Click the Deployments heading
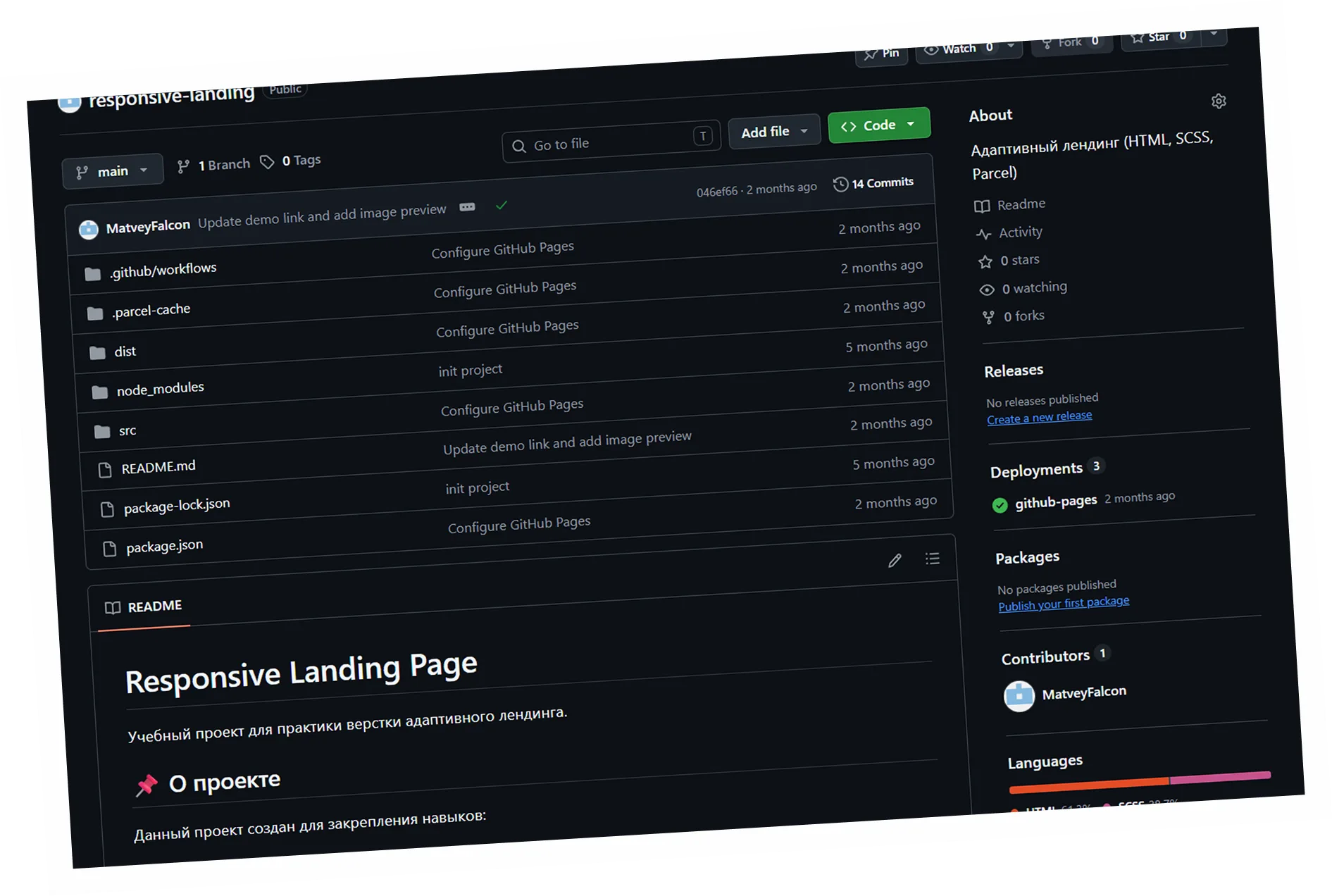 click(1036, 471)
